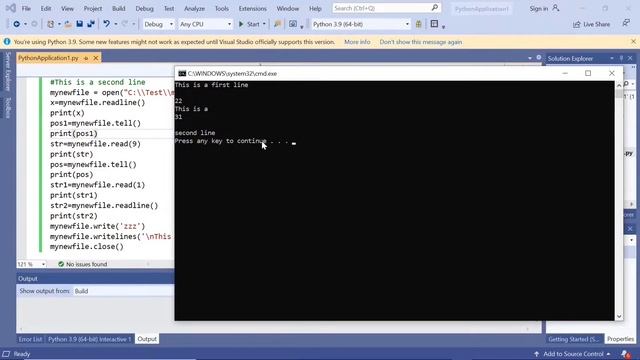Expand the Undo history dropdown arrow
640x360 pixels.
coord(116,24)
